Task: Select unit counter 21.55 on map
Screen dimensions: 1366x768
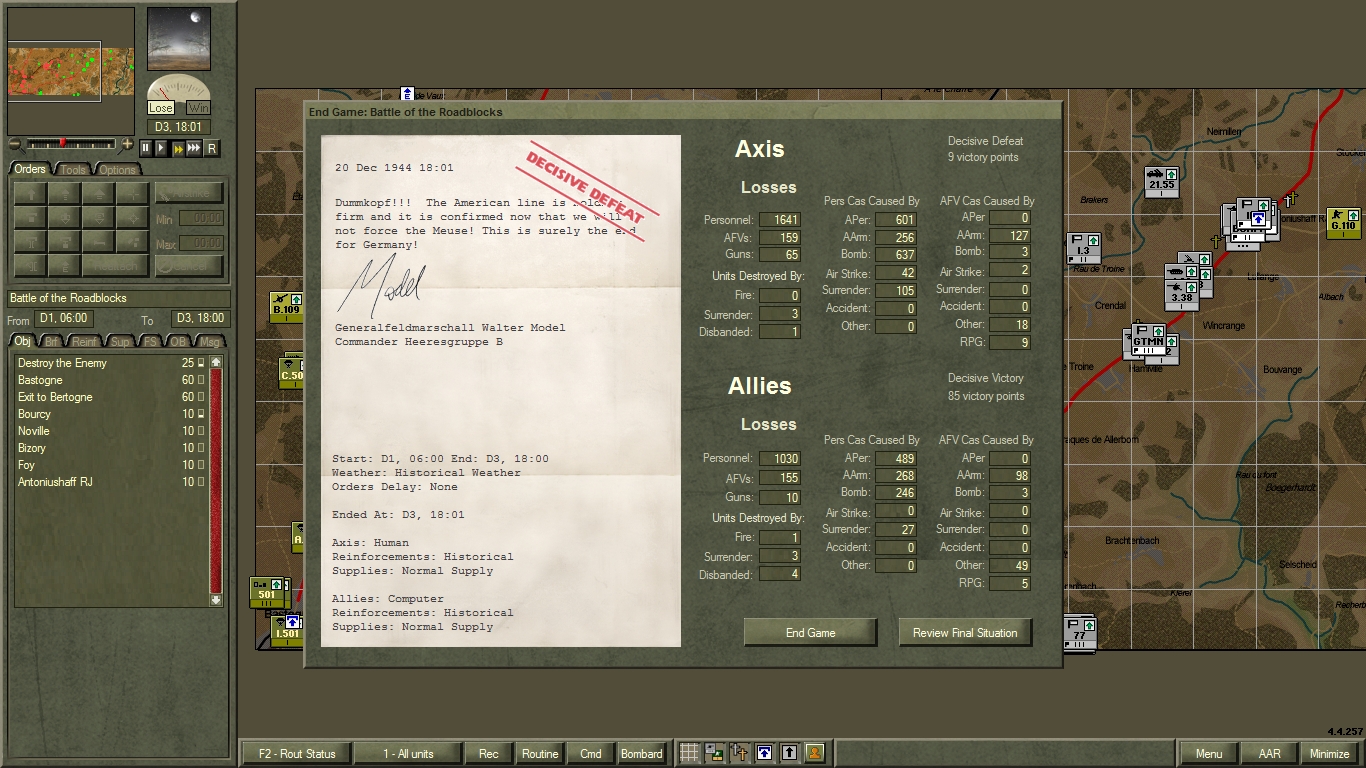Action: coord(1161,183)
